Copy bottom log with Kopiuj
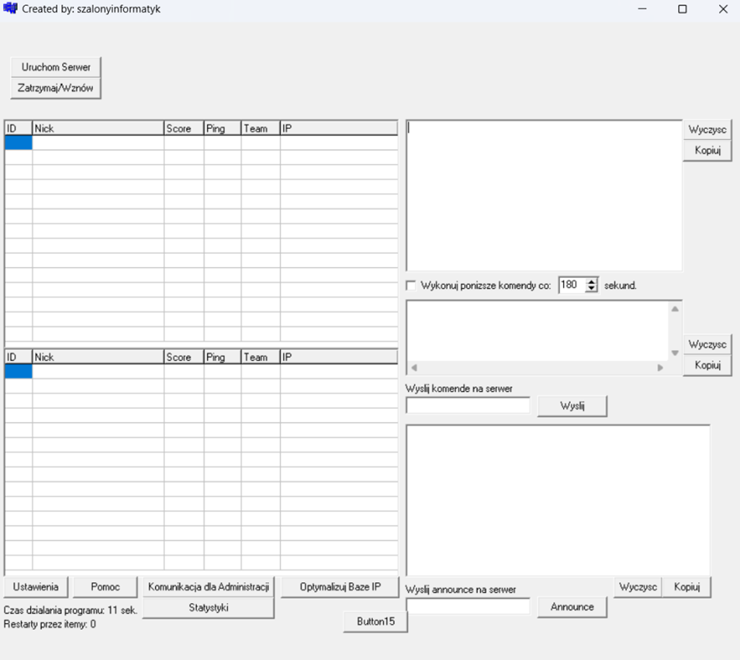Viewport: 740px width, 660px height. [686, 587]
